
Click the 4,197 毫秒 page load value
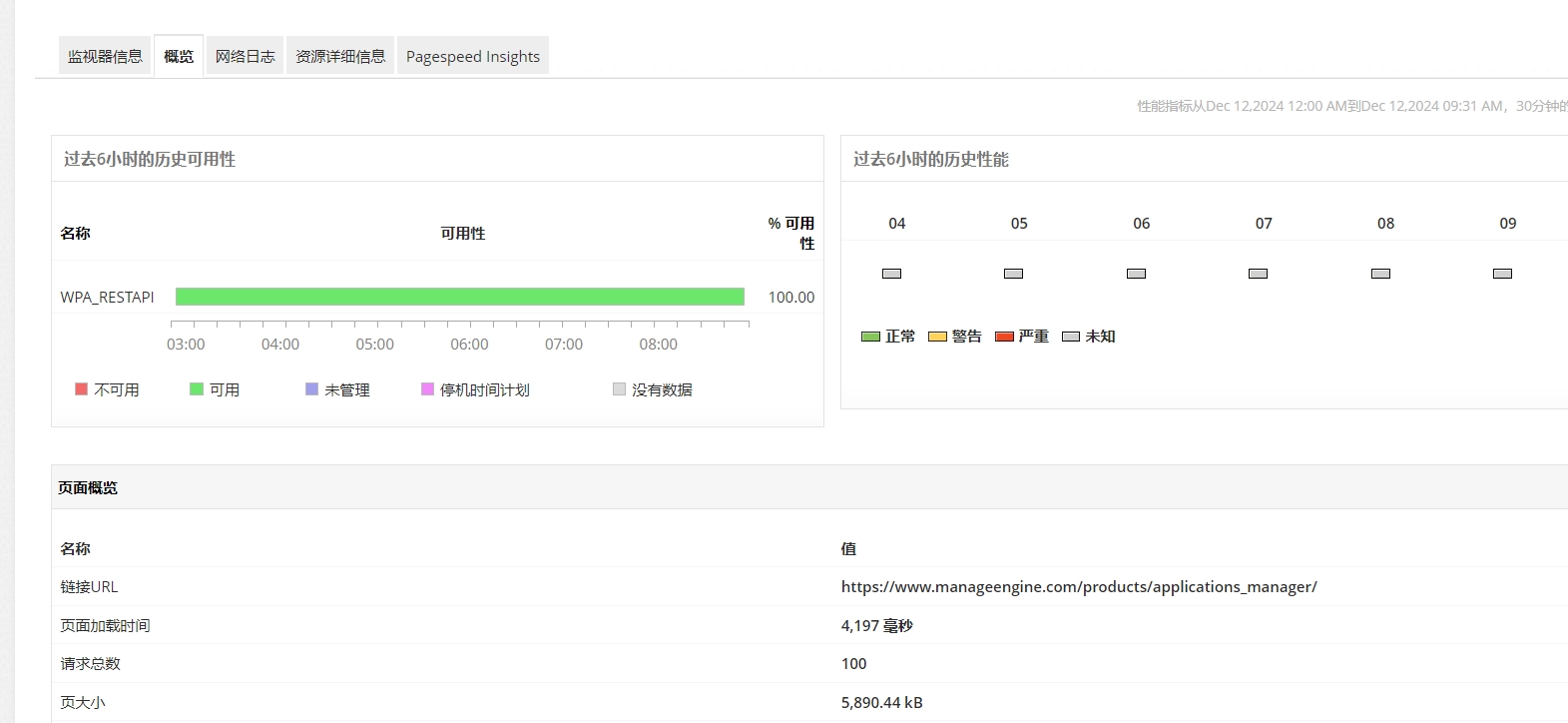[876, 625]
